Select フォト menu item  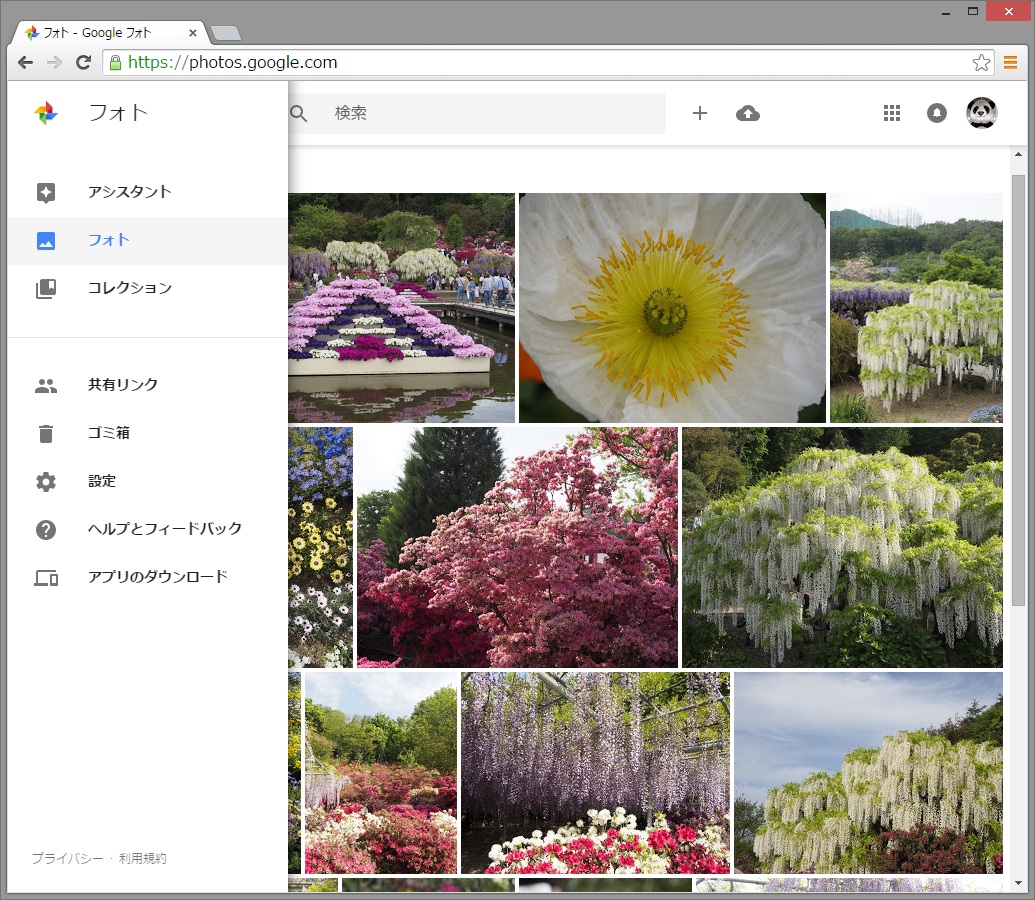point(148,240)
